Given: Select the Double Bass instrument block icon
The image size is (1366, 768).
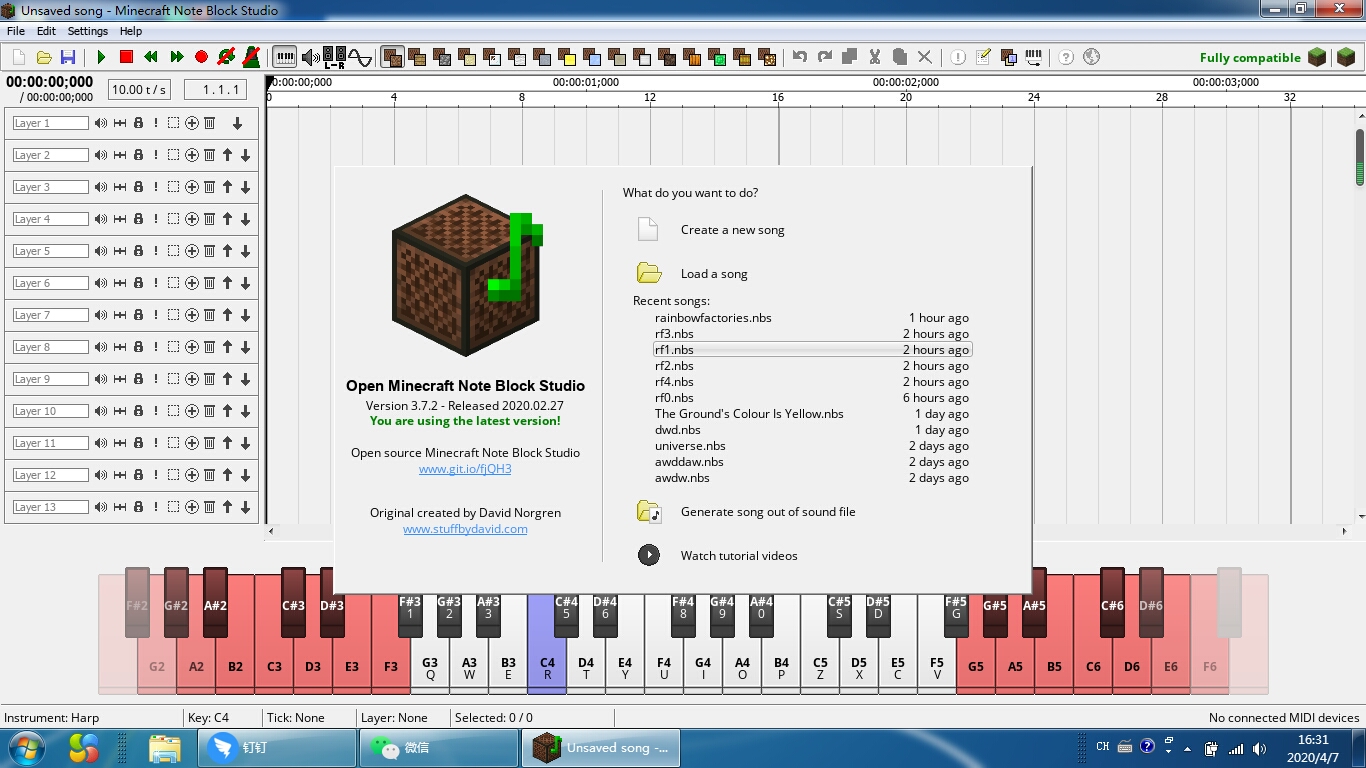Looking at the screenshot, I should click(x=417, y=57).
